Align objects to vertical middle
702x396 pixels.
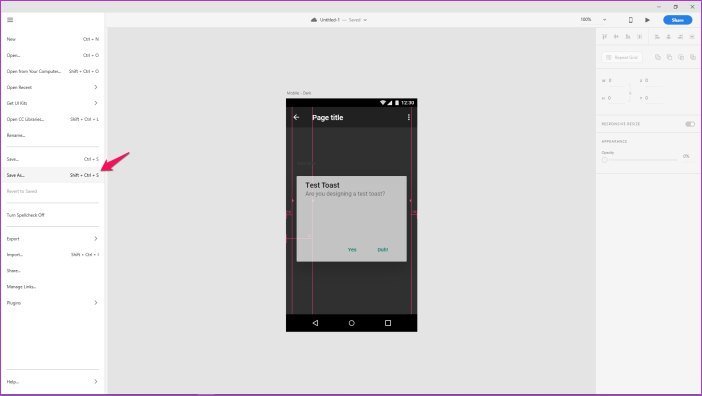pos(616,37)
